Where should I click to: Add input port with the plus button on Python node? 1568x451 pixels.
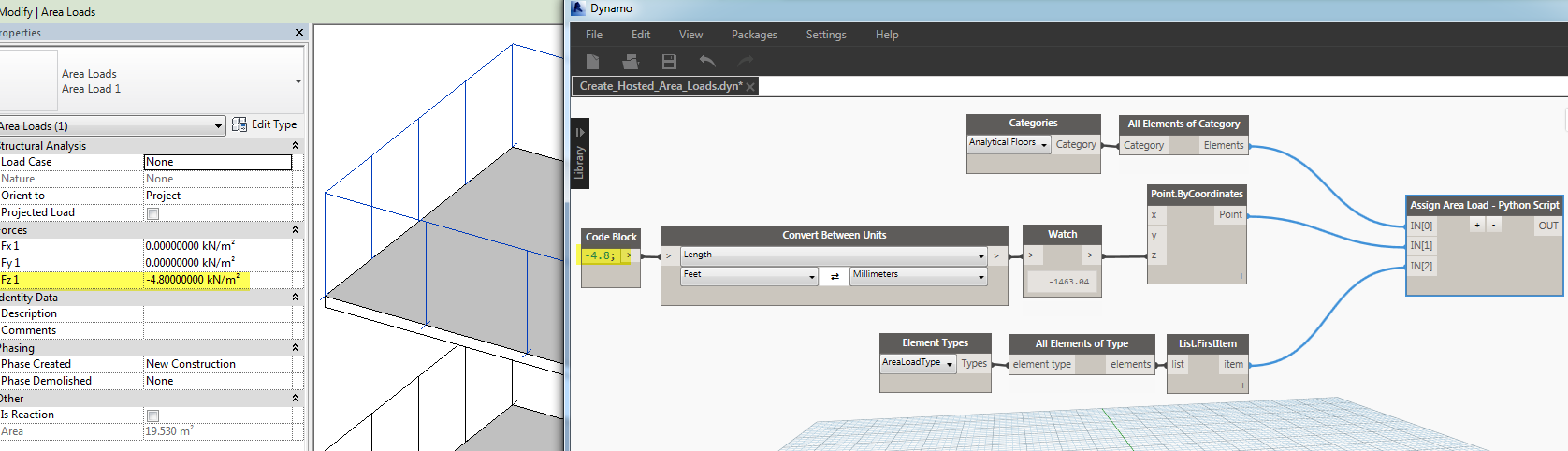click(1477, 225)
